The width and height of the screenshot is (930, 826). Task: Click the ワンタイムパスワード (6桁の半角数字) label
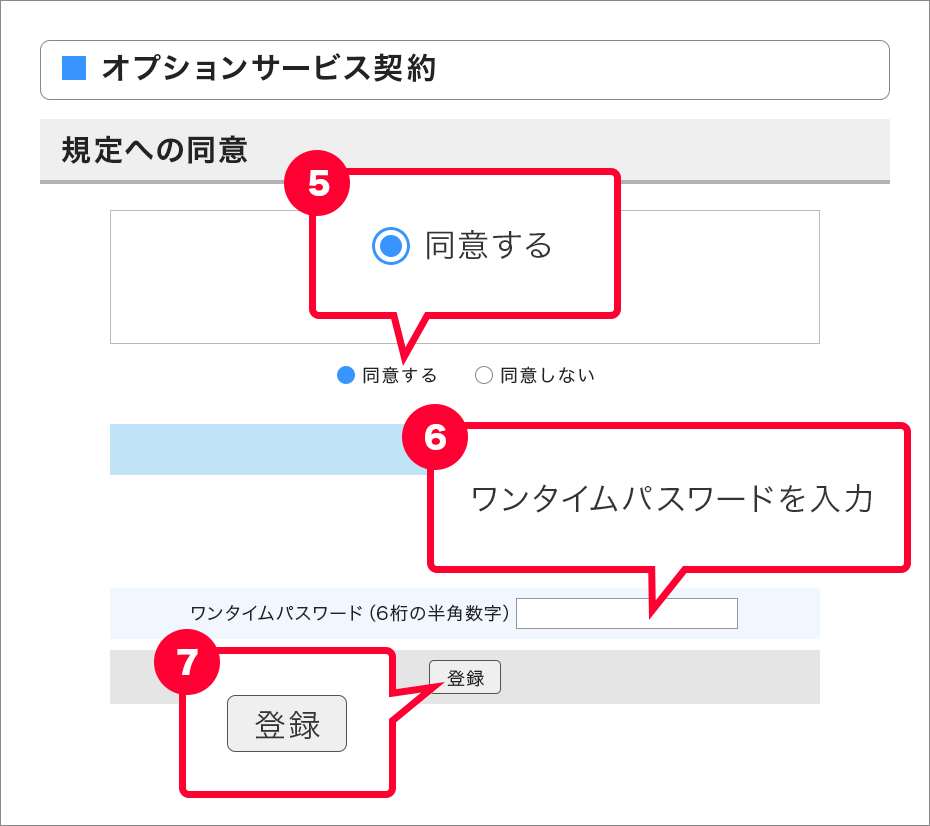(x=350, y=613)
